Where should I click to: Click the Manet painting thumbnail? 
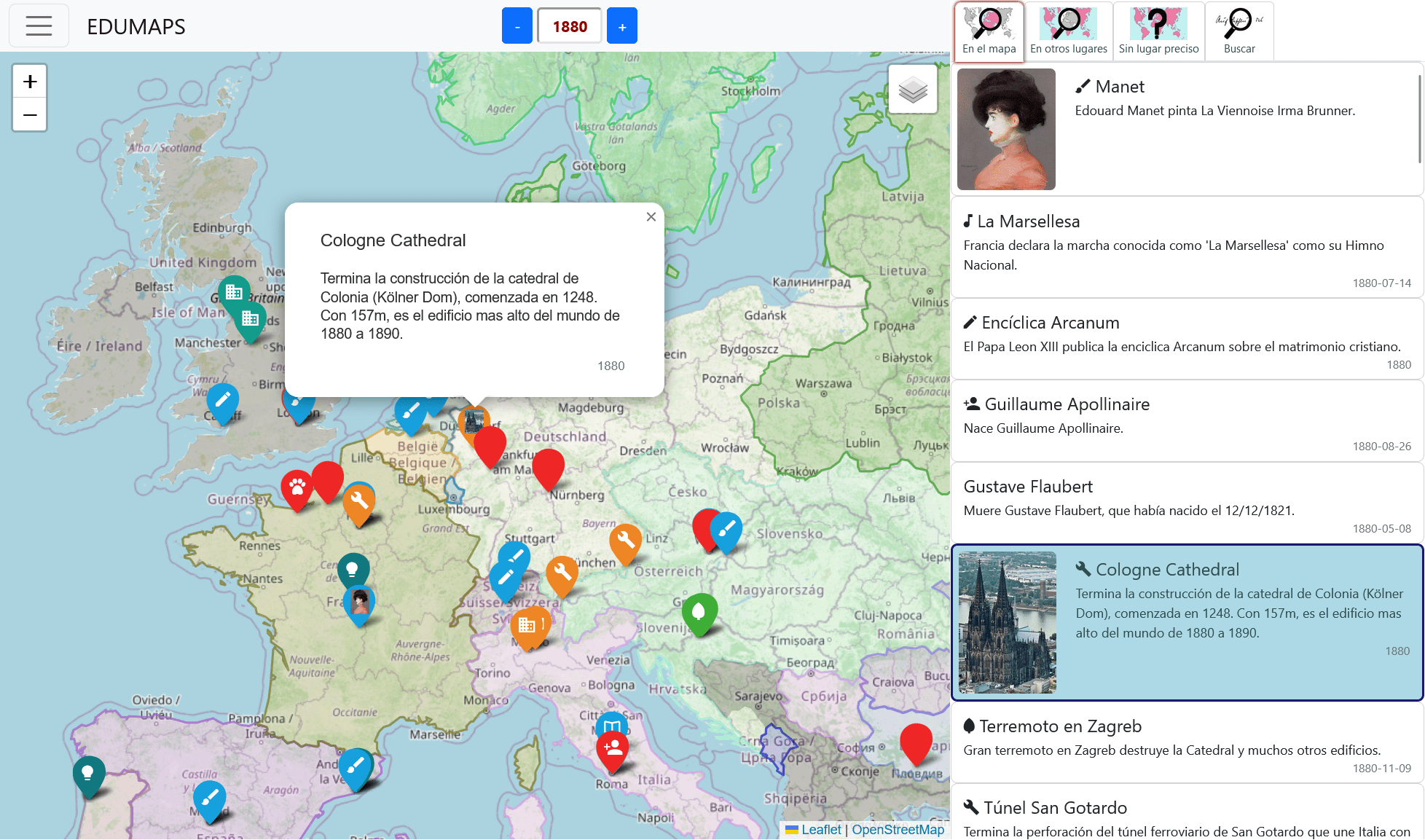1006,129
